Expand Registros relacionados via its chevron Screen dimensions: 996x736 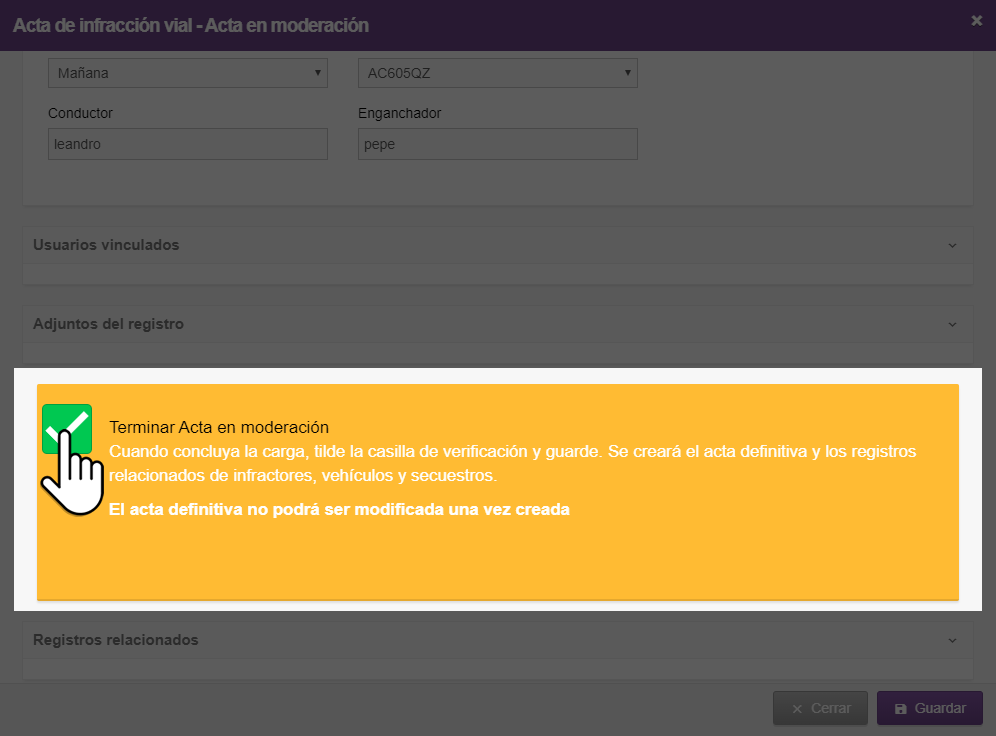(952, 641)
